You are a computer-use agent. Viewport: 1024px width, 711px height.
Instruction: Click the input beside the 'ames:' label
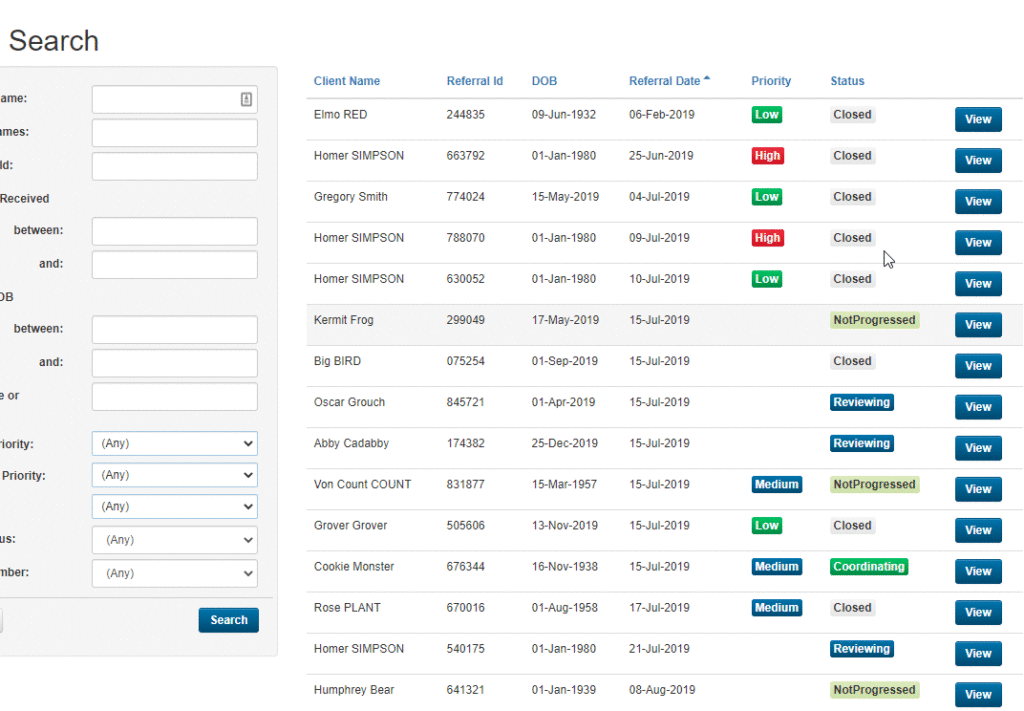pos(174,133)
